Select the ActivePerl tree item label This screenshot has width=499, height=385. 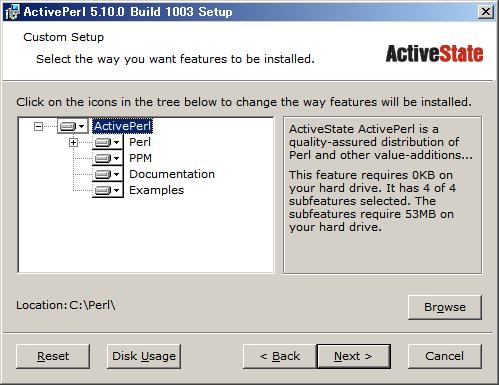122,126
